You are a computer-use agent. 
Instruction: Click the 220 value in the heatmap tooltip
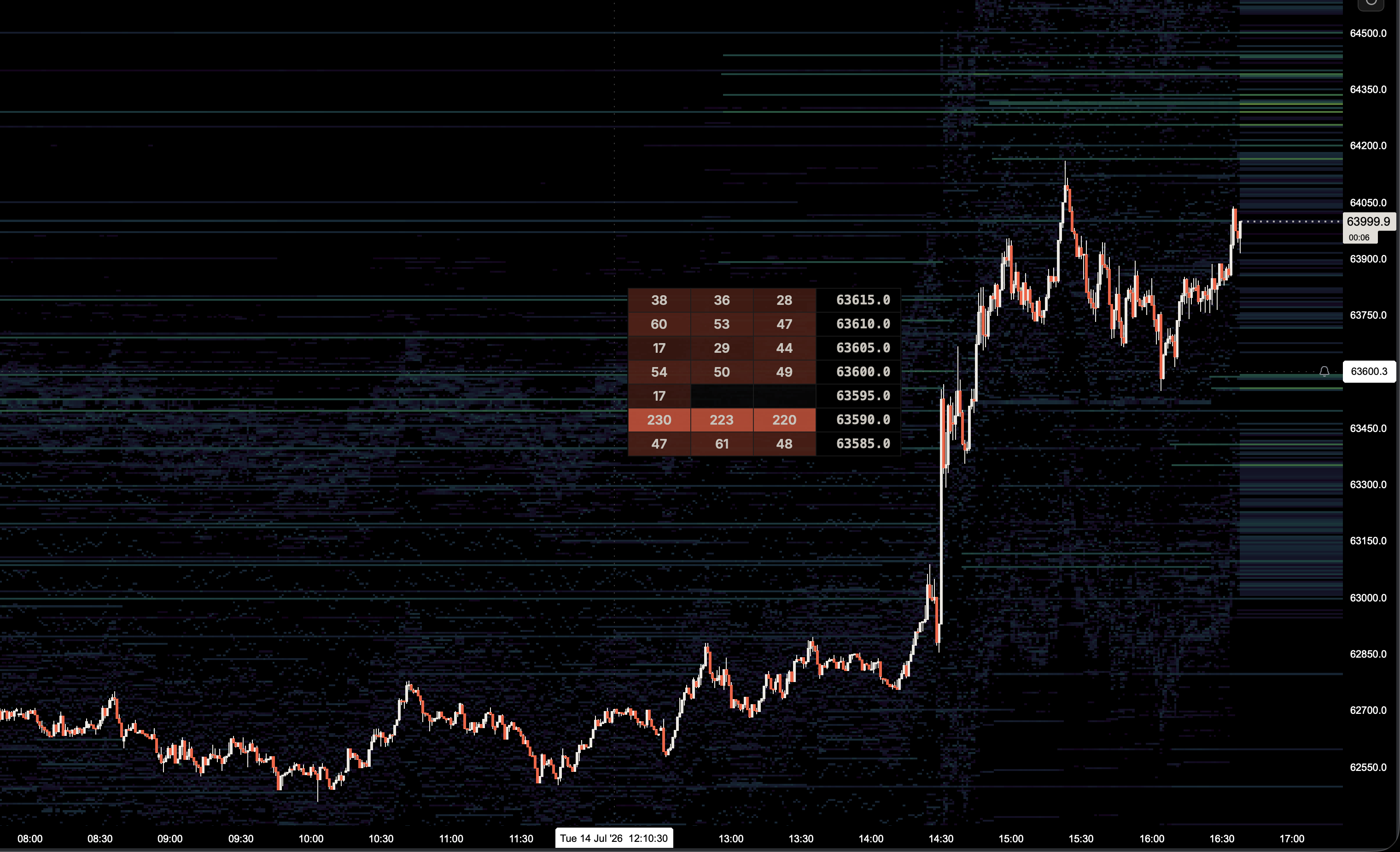pos(784,420)
